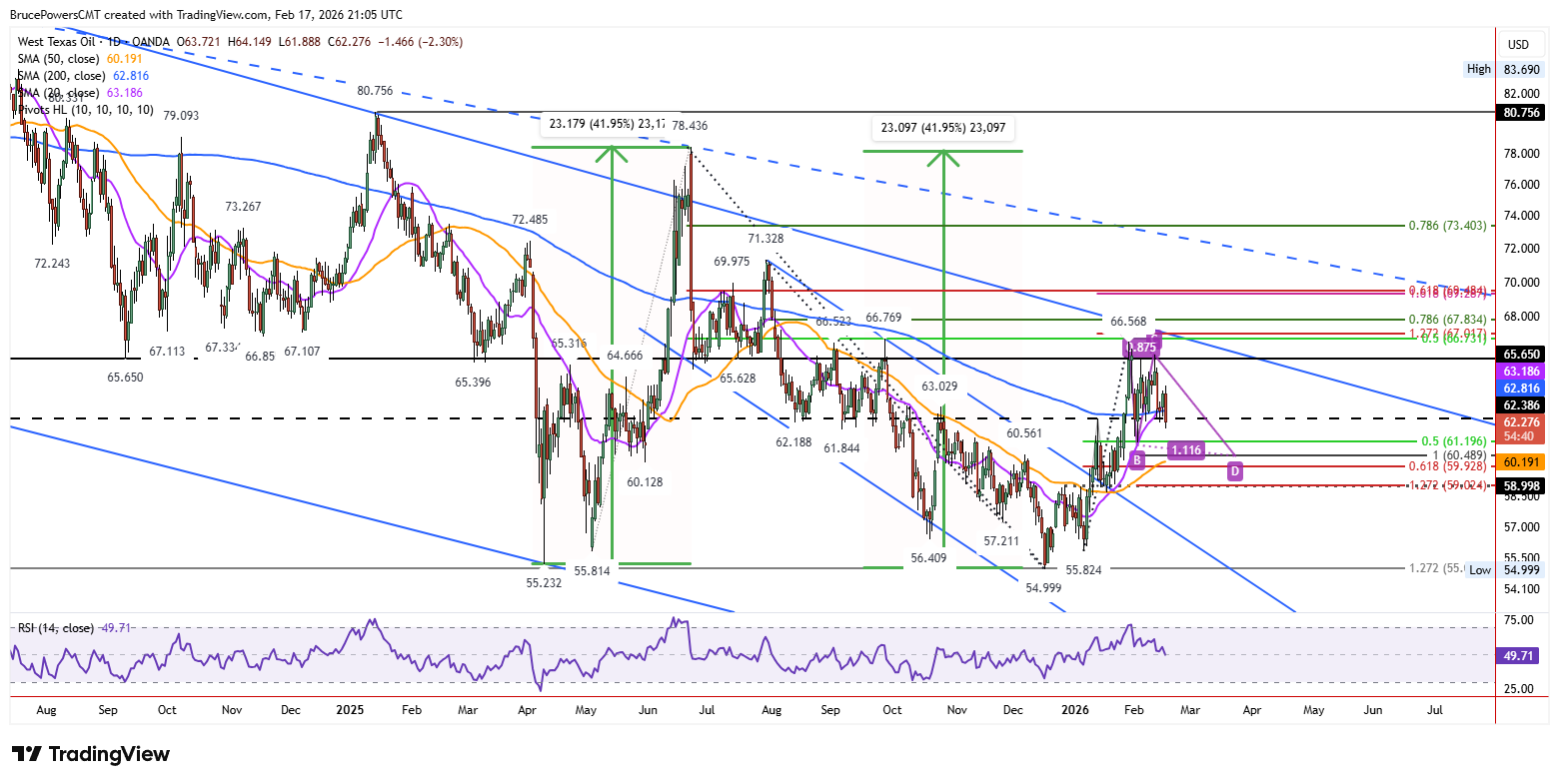Click the 55.232 pivot low label
The height and width of the screenshot is (784, 1559).
pos(546,581)
